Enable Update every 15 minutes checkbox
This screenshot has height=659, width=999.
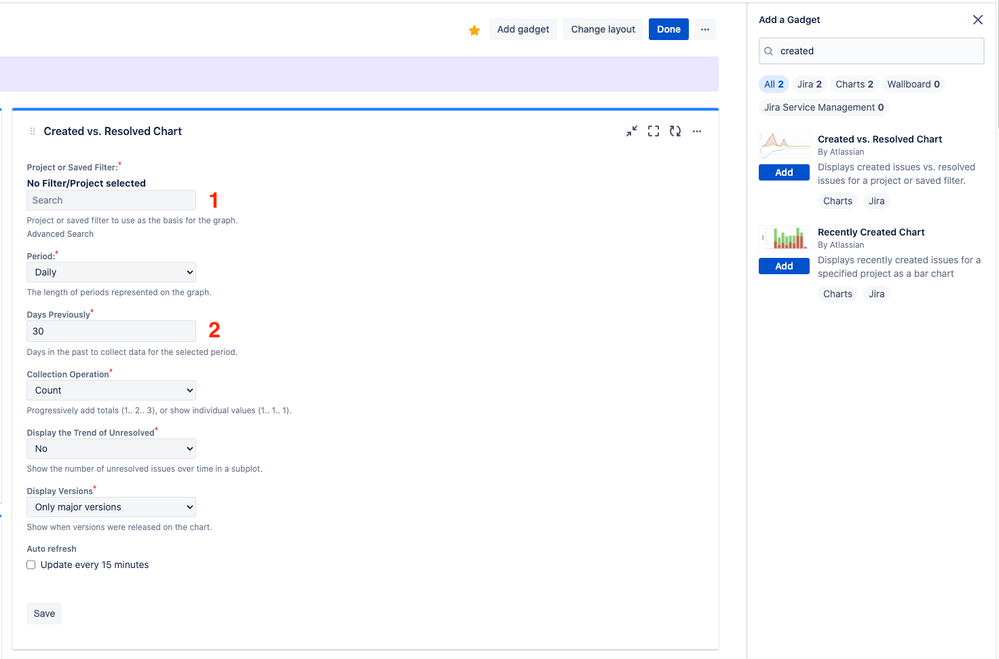pyautogui.click(x=31, y=565)
